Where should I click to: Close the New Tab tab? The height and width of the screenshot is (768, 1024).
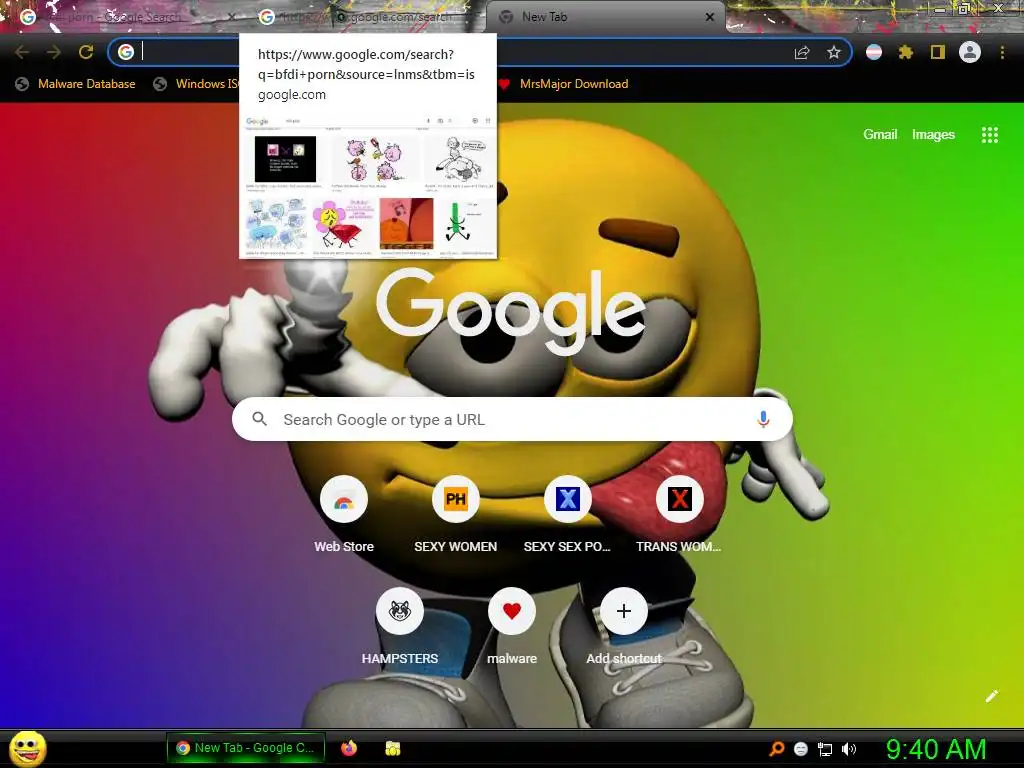(x=710, y=17)
